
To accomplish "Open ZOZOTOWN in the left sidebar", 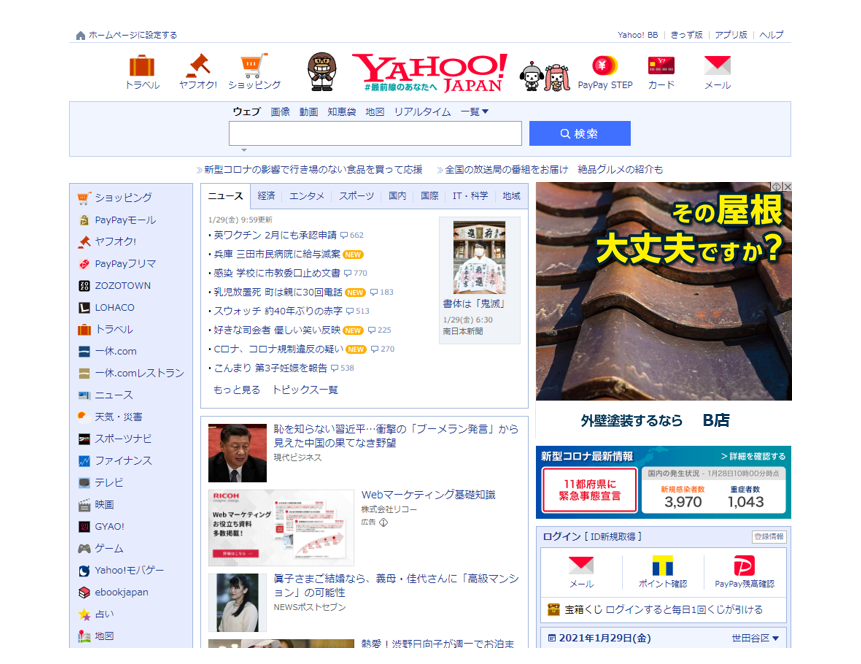I will pos(122,286).
